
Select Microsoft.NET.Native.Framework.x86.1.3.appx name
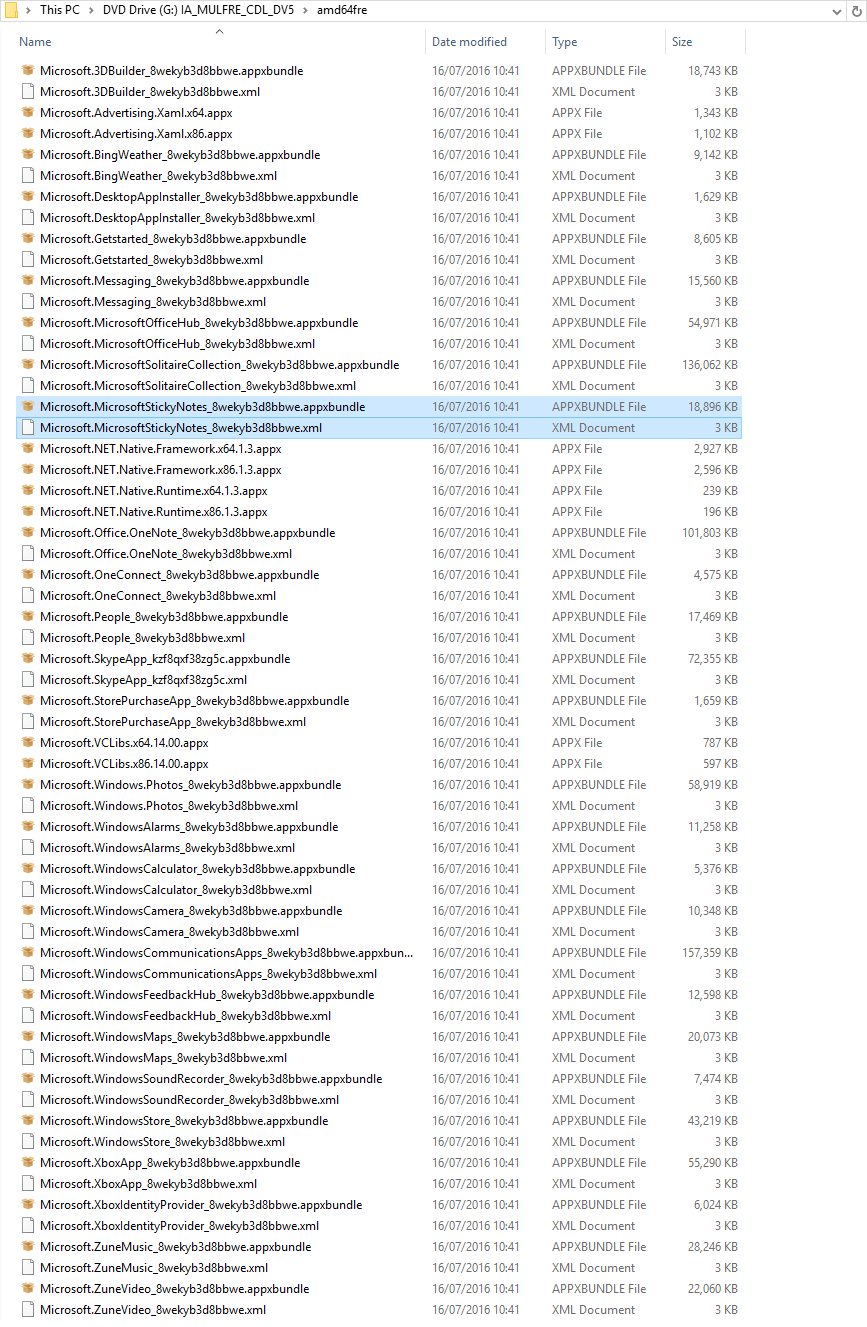pos(161,470)
